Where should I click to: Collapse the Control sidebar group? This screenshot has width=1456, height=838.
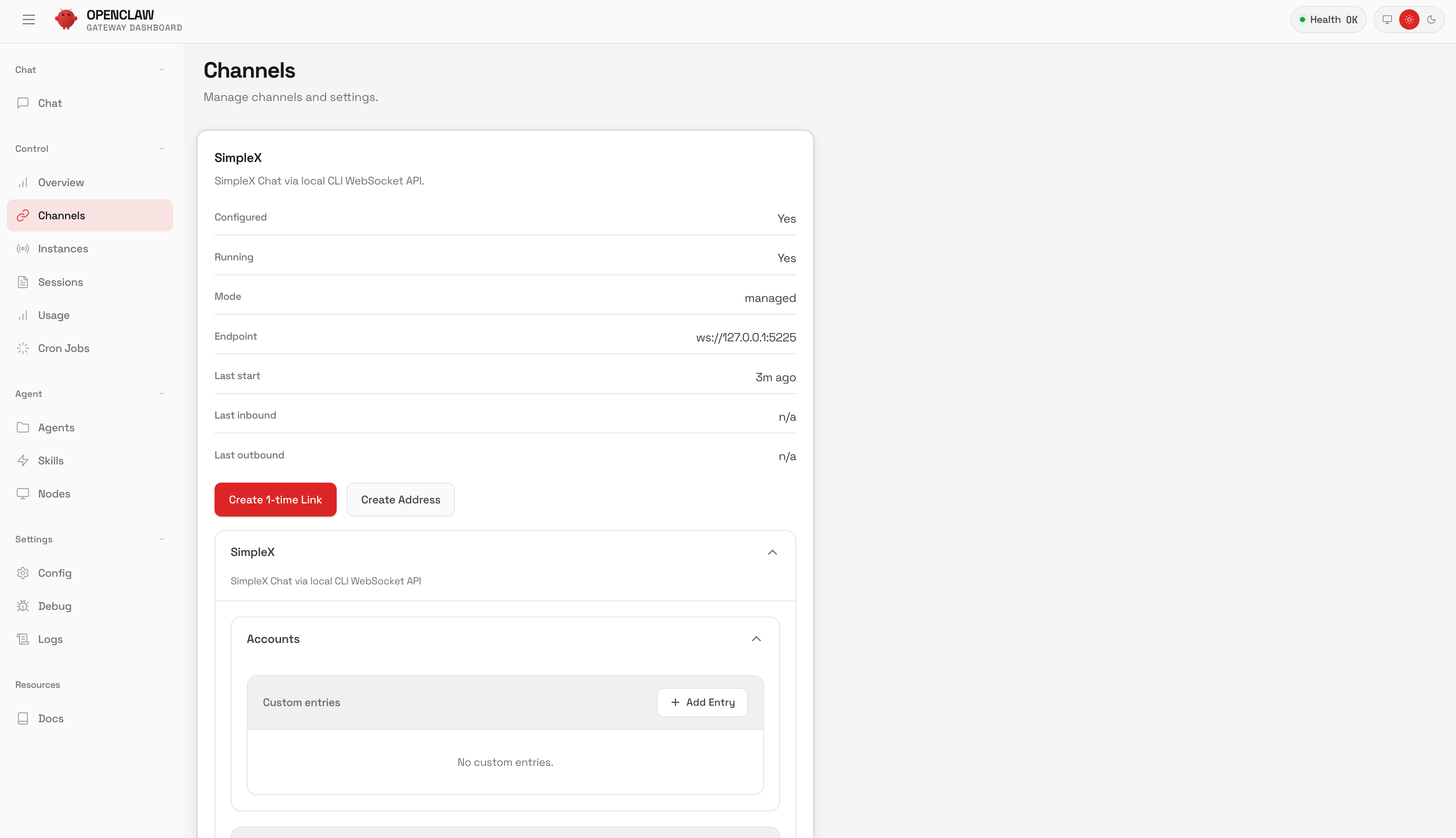tap(162, 148)
